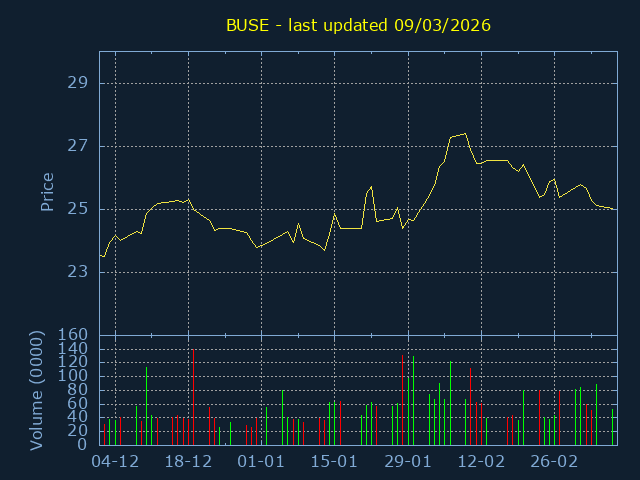Select the 18-12 date label
The image size is (640, 480).
(x=188, y=462)
